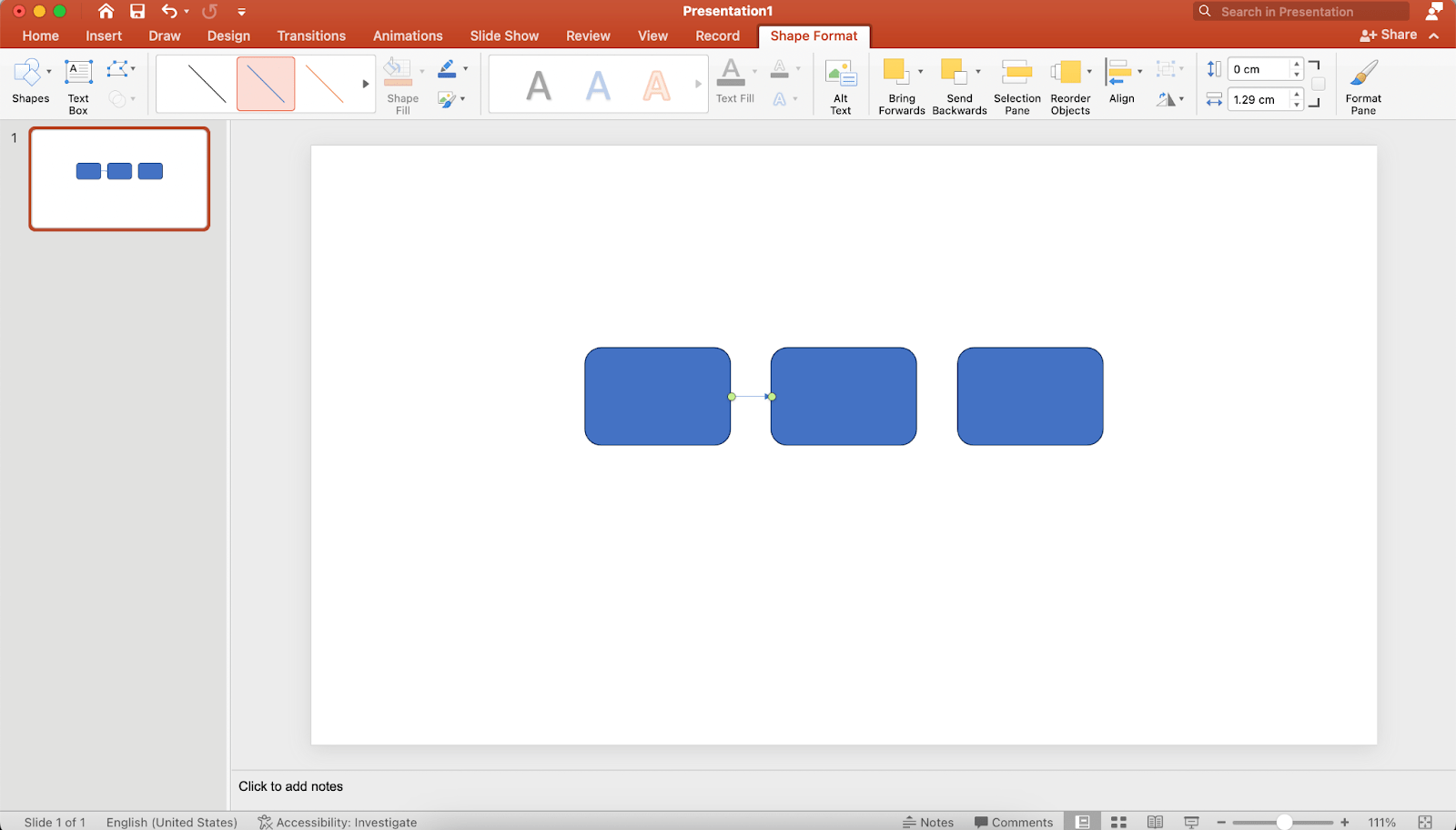
Task: Select slide 1 thumbnail
Action: pos(118,178)
